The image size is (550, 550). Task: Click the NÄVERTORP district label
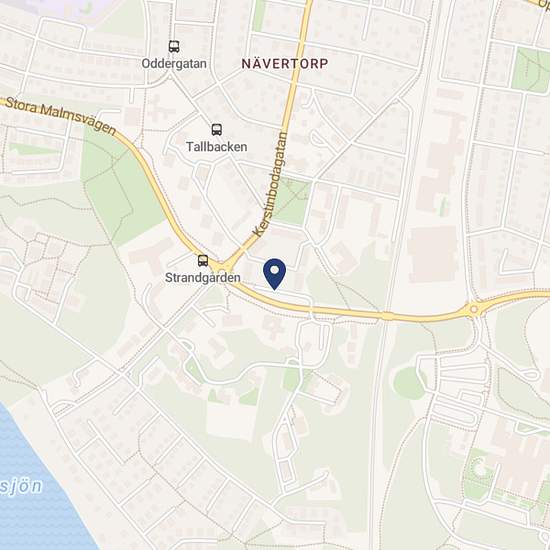(x=285, y=64)
